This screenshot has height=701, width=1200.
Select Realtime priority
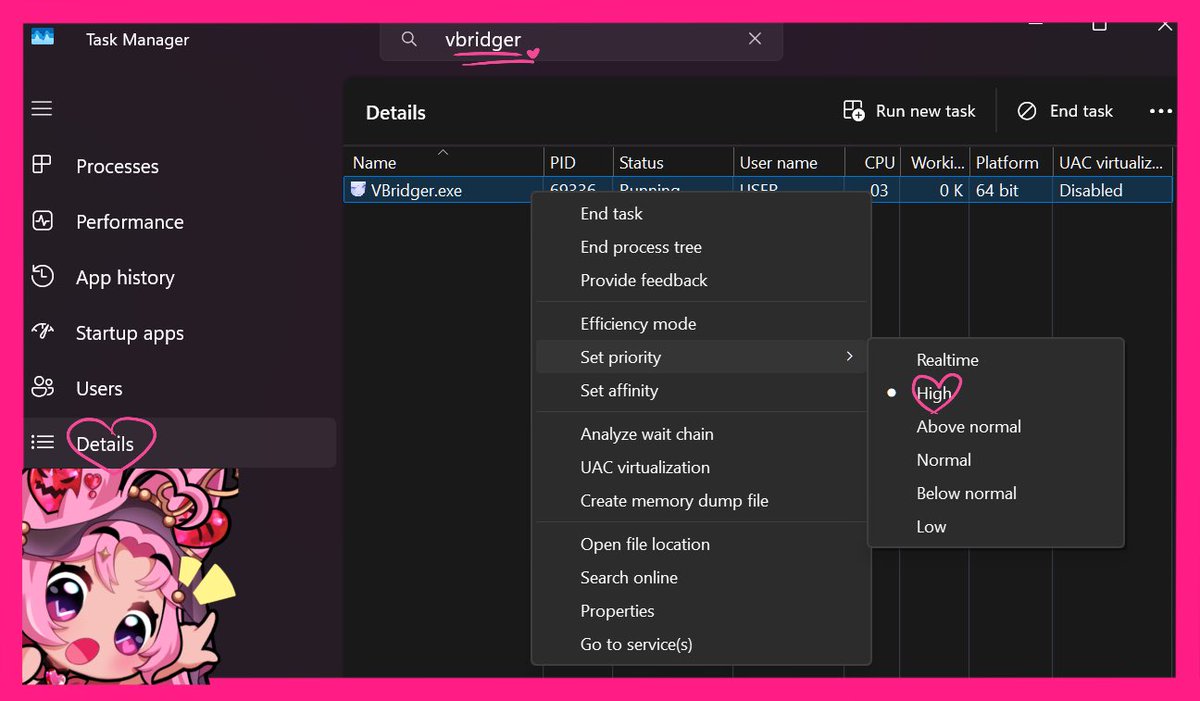[x=947, y=360]
